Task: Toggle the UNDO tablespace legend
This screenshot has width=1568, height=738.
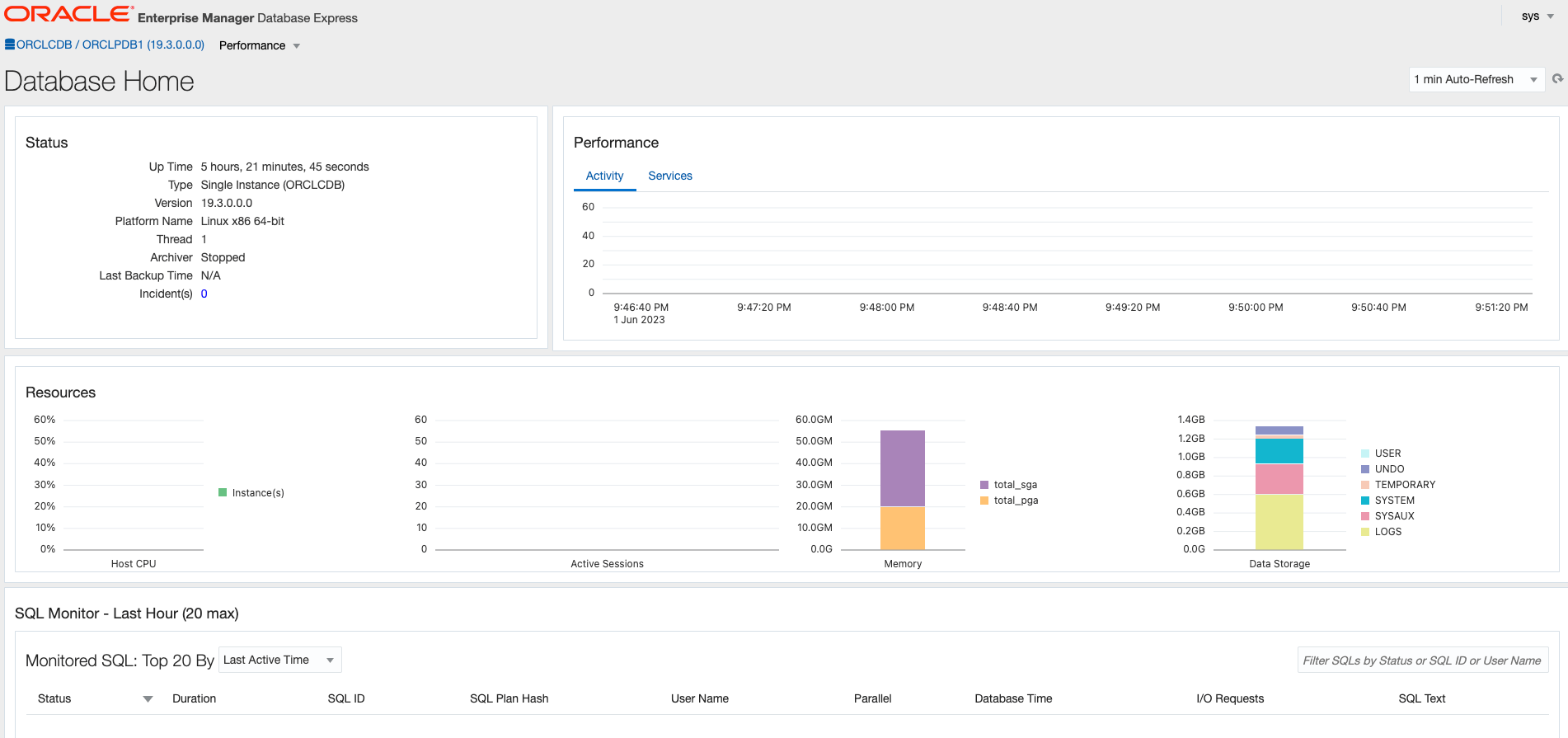Action: 1383,469
